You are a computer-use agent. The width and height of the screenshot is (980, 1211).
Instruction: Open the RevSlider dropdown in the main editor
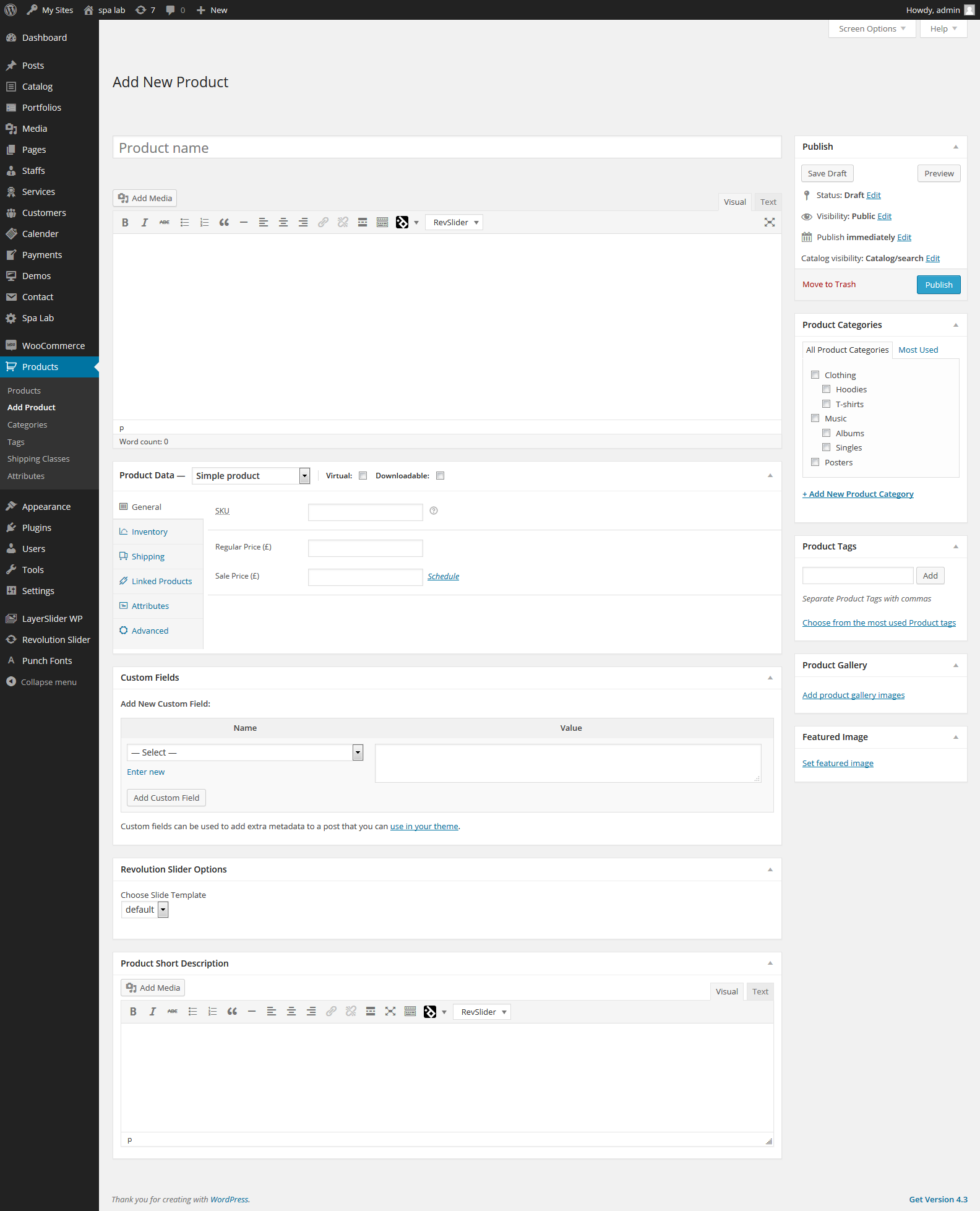click(x=455, y=223)
